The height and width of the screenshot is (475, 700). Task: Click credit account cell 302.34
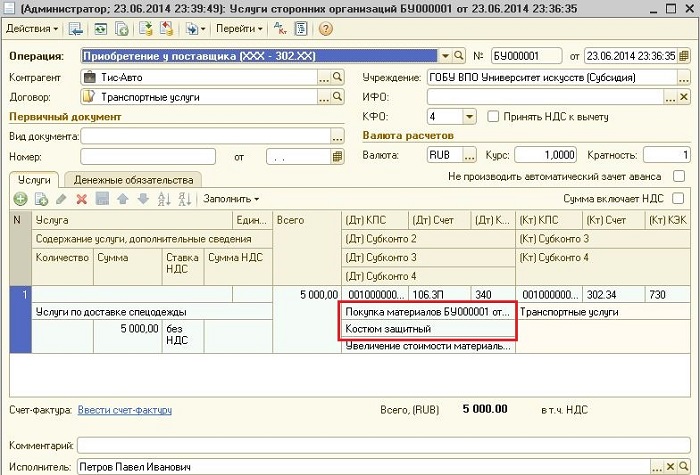point(613,295)
